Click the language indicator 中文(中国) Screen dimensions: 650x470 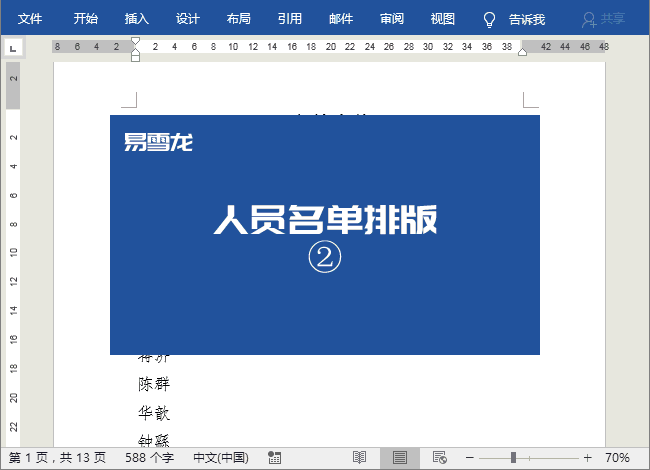point(221,458)
